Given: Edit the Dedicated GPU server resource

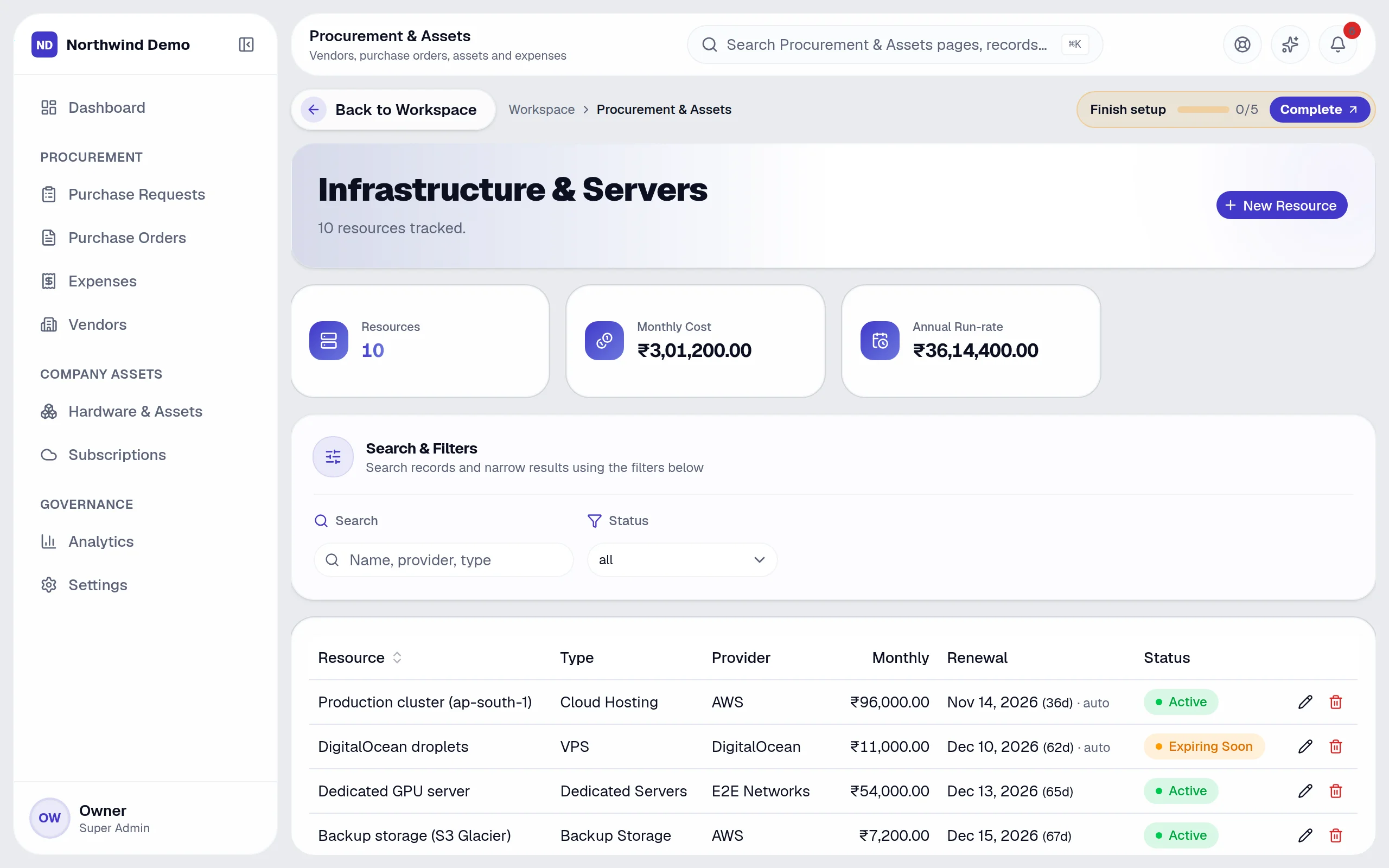Looking at the screenshot, I should [1304, 791].
